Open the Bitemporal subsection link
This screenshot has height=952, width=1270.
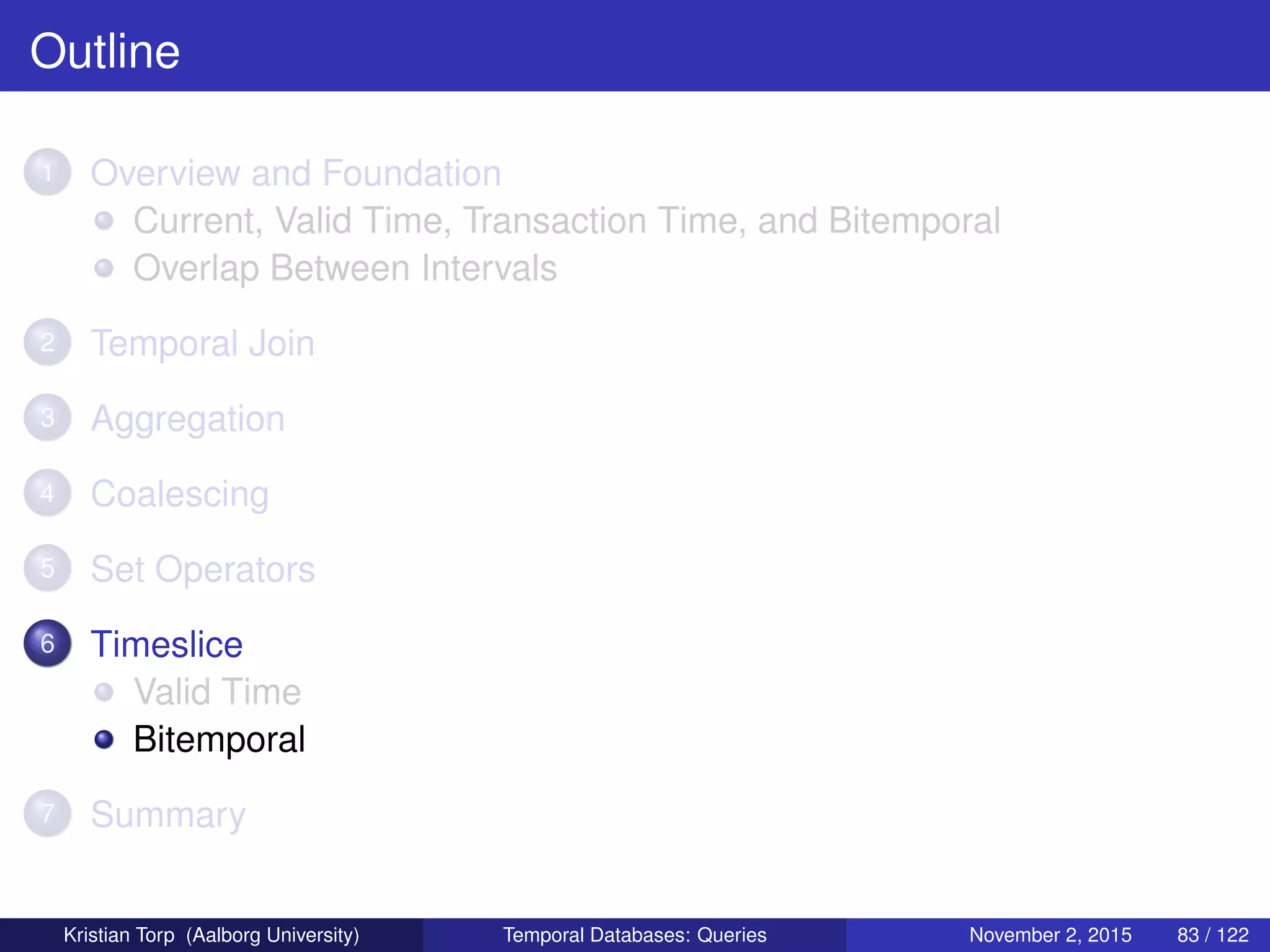tap(219, 739)
